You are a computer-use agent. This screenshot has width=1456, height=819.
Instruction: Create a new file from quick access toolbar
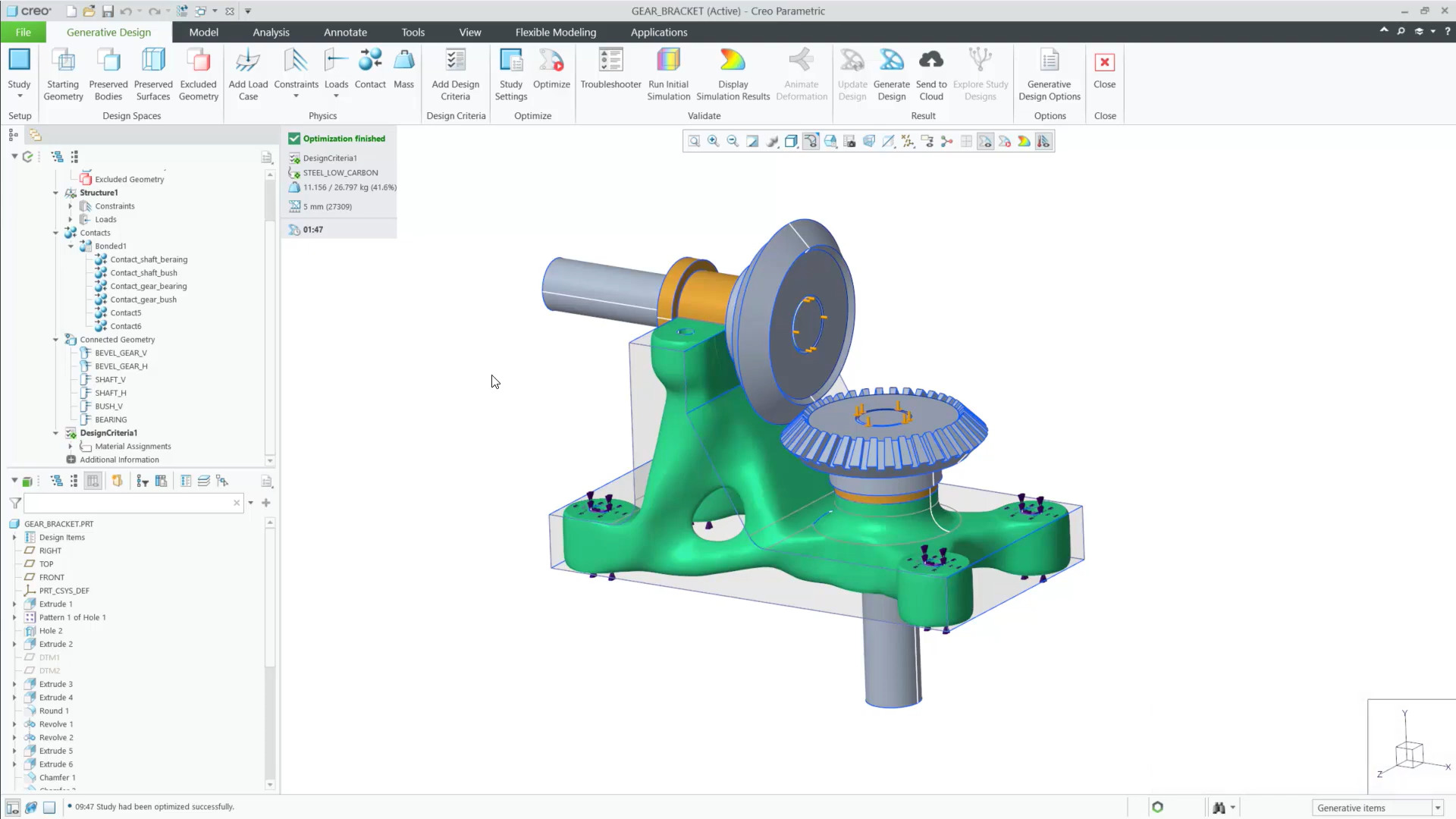pyautogui.click(x=71, y=11)
